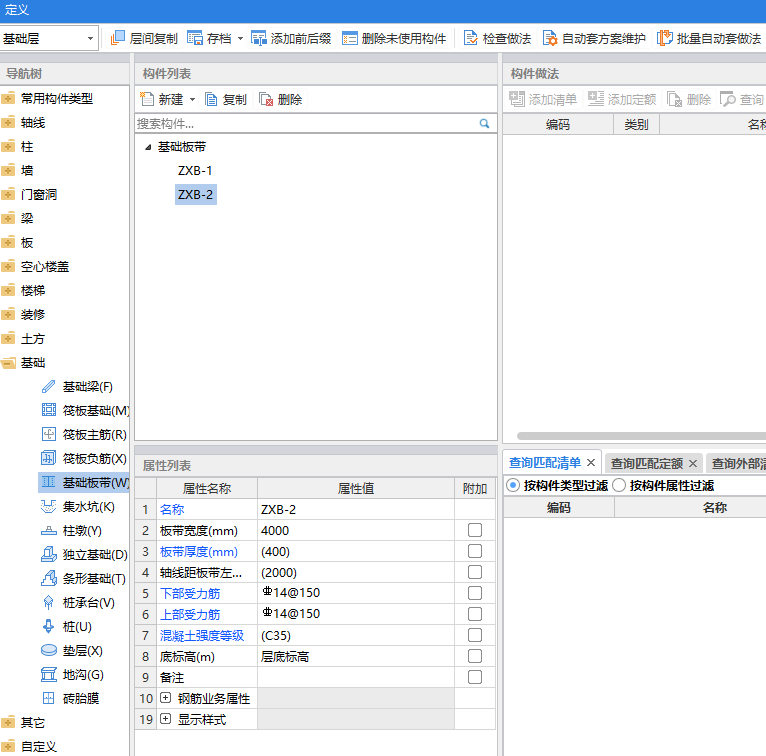Collapse the 基础板带 tree node
Screen dimensions: 766x756
[x=148, y=147]
